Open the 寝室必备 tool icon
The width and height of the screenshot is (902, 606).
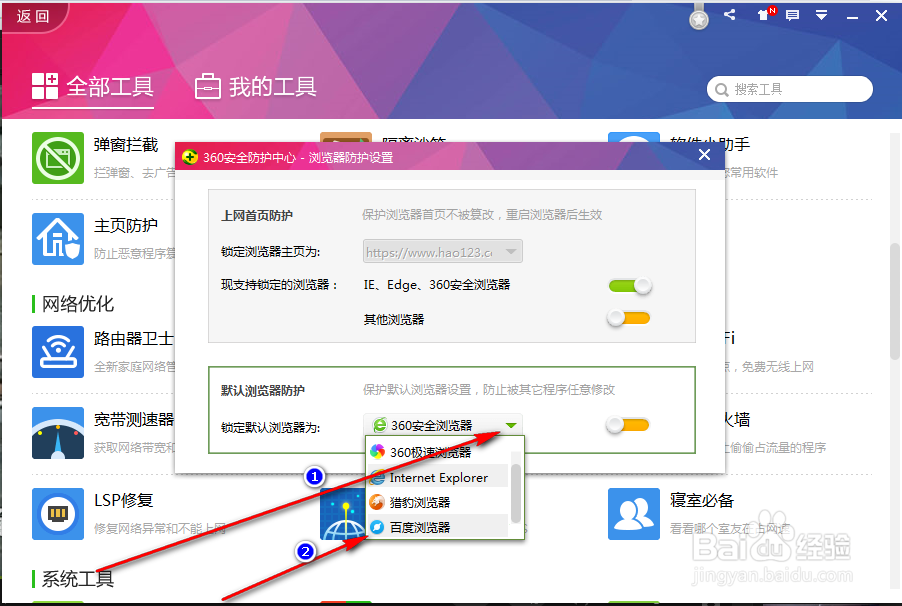pos(633,514)
